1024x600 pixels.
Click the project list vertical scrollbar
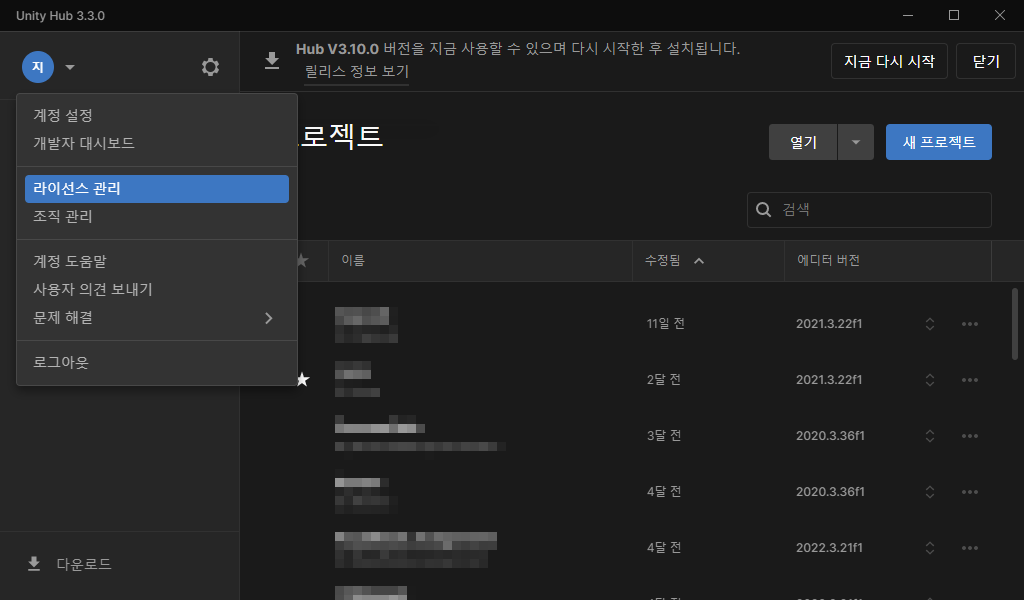click(x=1015, y=324)
